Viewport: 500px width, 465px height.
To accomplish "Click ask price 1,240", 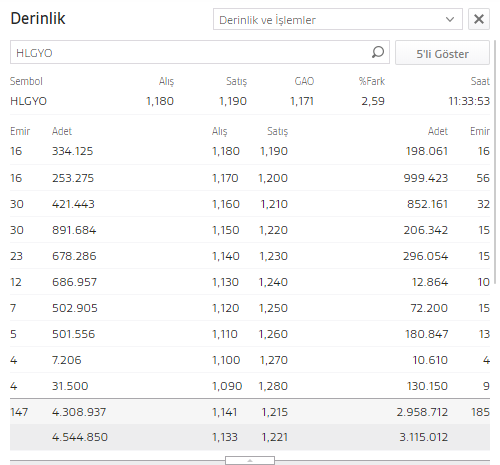I will coord(273,282).
